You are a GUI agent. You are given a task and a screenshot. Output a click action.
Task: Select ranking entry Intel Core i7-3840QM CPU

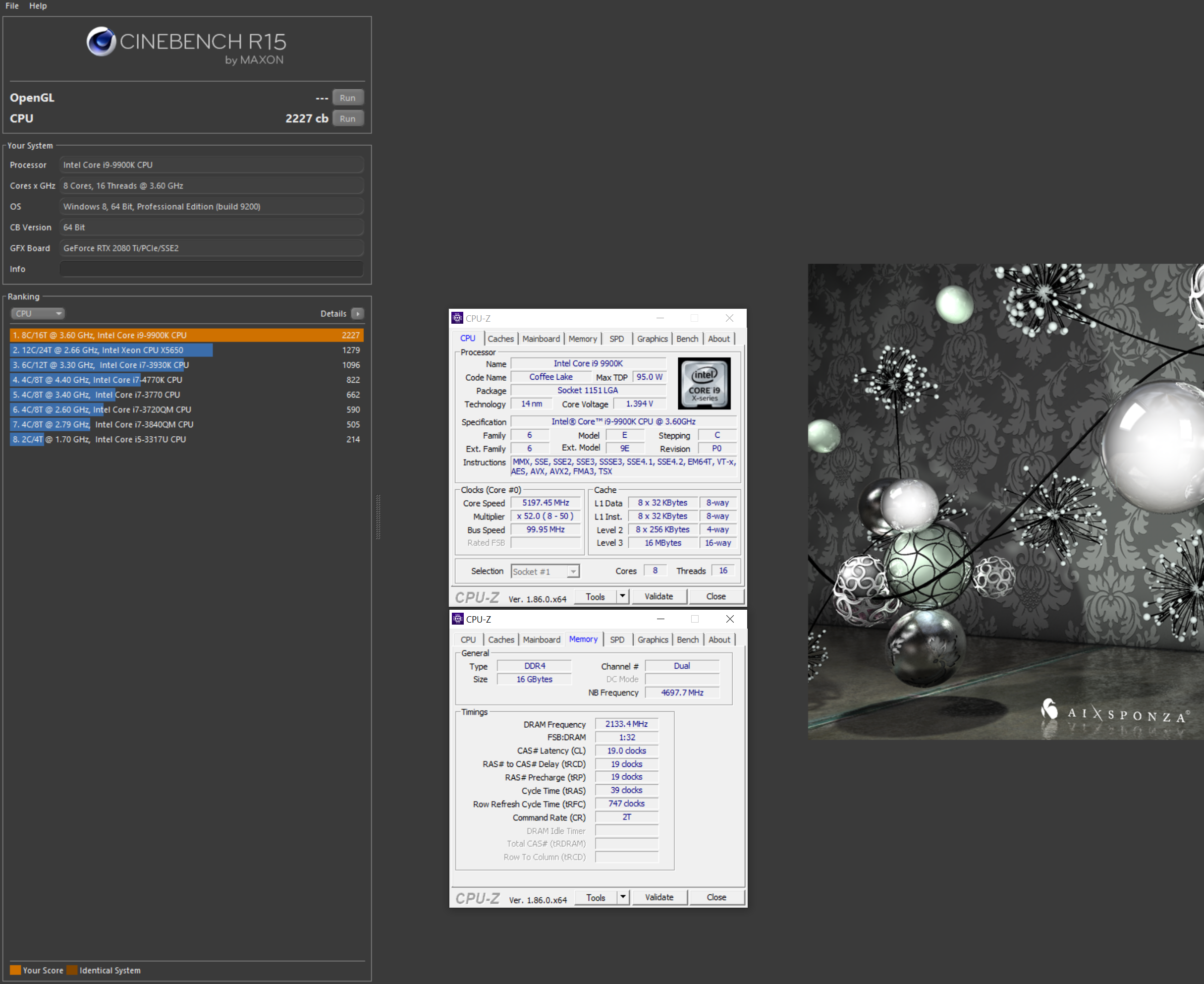click(186, 424)
